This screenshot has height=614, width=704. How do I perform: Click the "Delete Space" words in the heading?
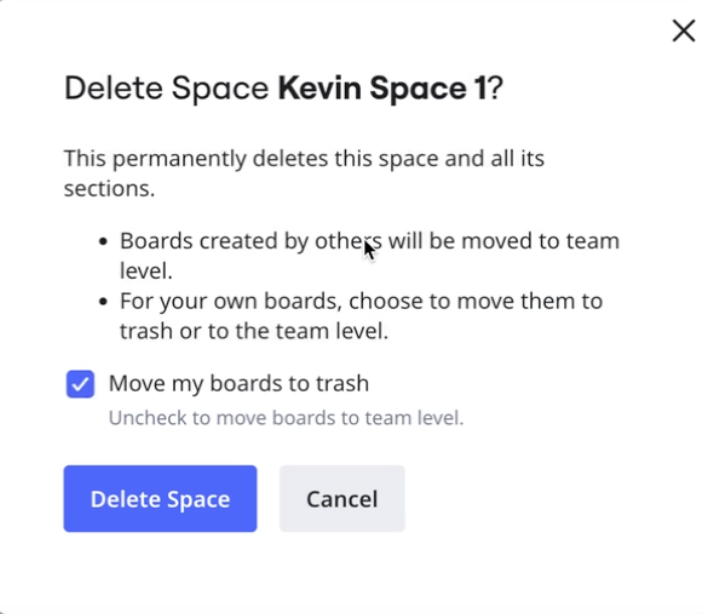[167, 88]
